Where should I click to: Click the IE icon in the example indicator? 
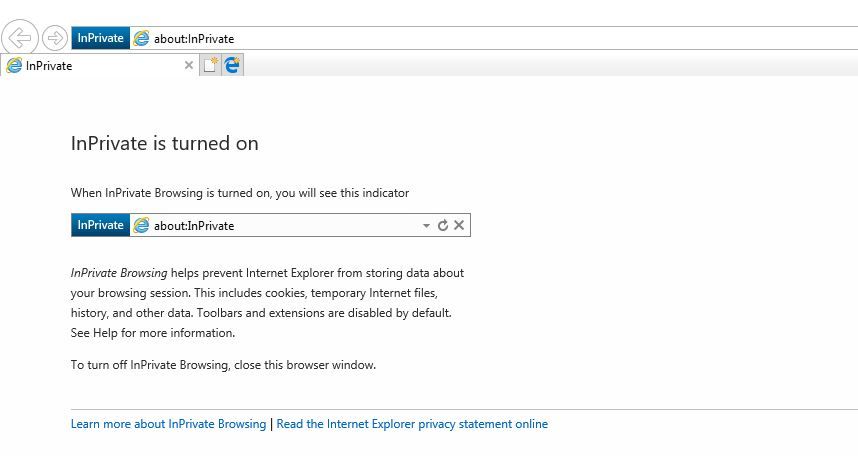point(142,225)
